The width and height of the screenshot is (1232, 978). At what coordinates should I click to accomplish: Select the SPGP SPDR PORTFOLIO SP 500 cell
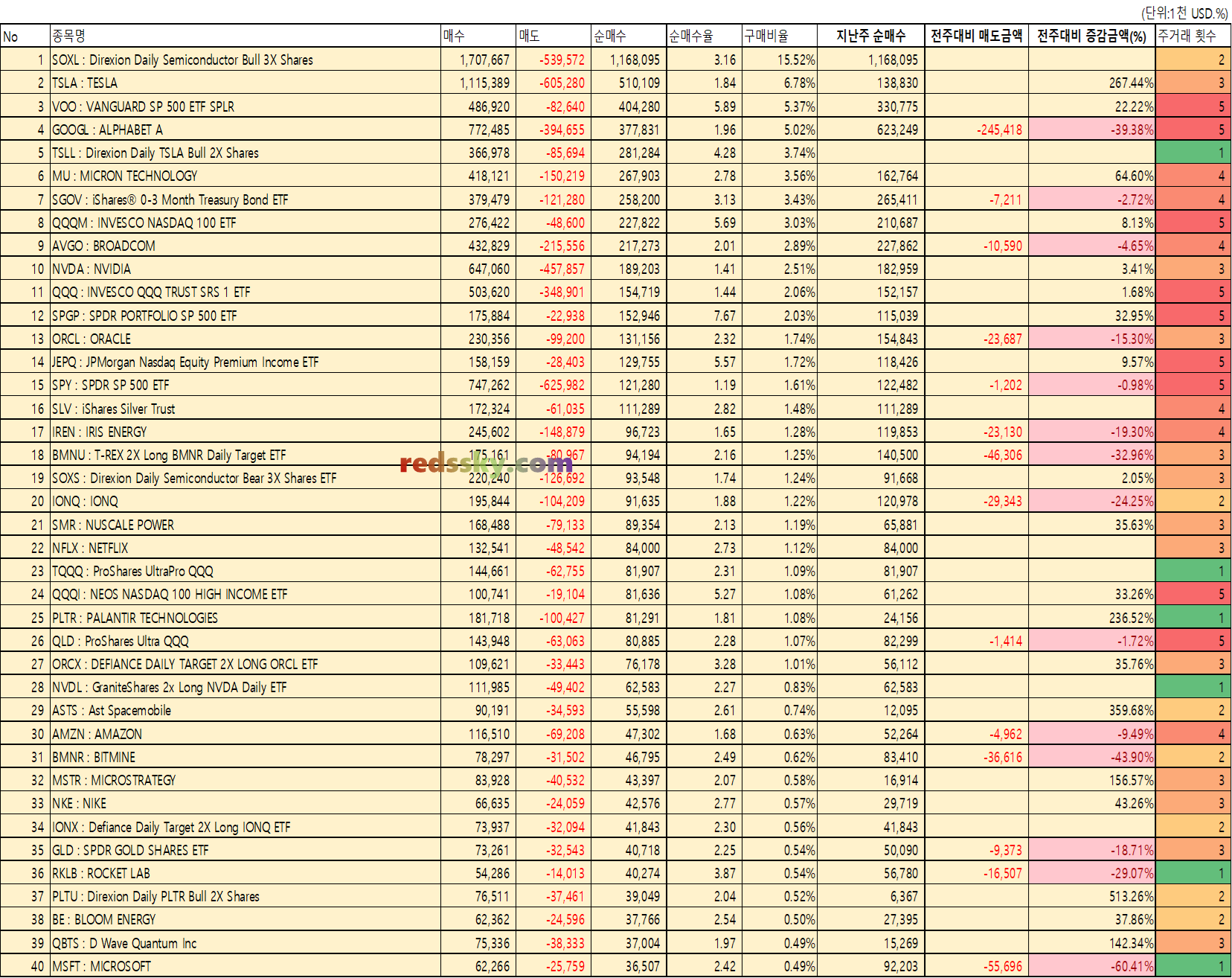click(x=246, y=316)
